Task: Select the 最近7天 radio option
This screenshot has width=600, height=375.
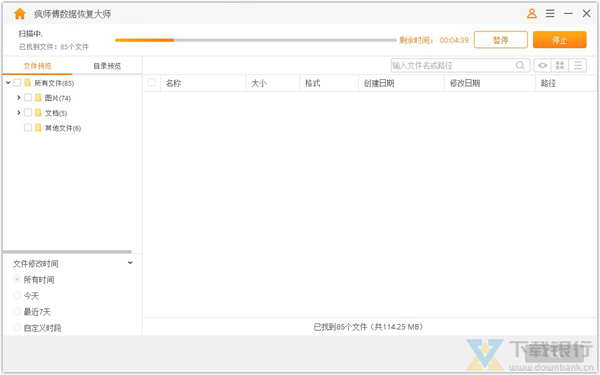Action: point(17,311)
